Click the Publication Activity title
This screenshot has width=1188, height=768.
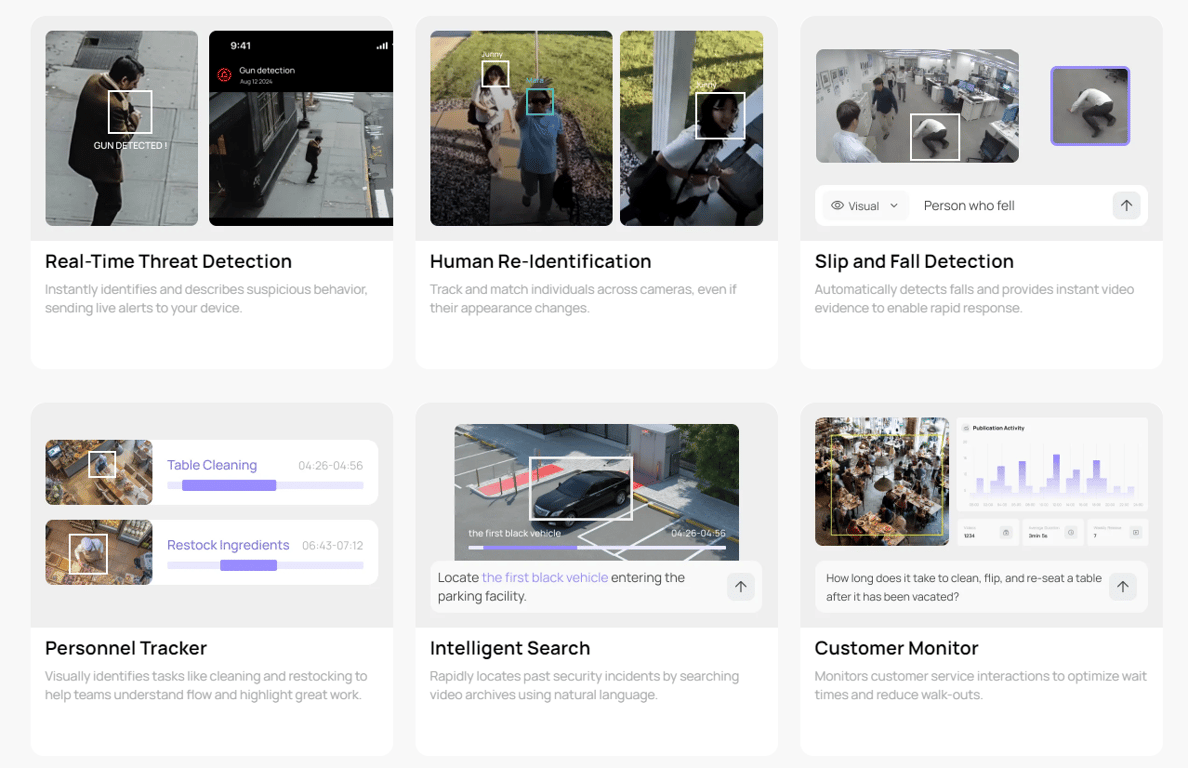(x=998, y=428)
